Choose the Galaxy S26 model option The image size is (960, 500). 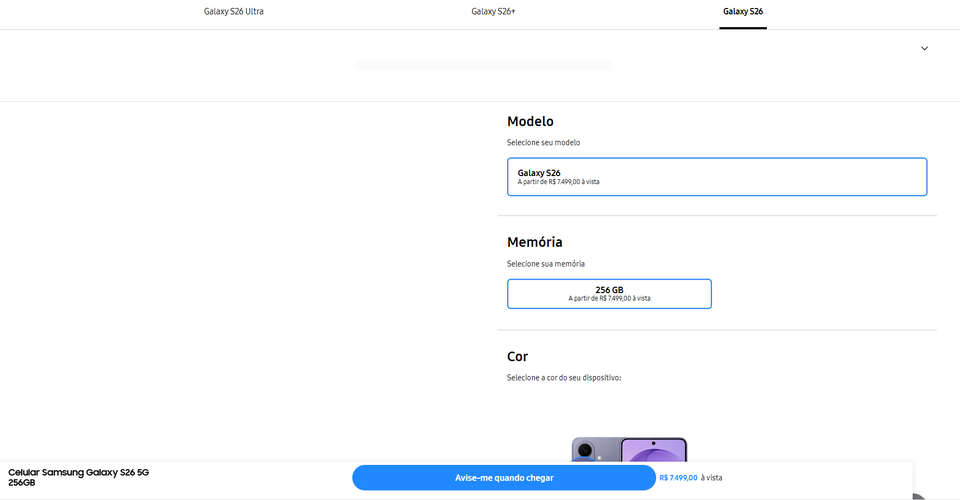point(717,177)
